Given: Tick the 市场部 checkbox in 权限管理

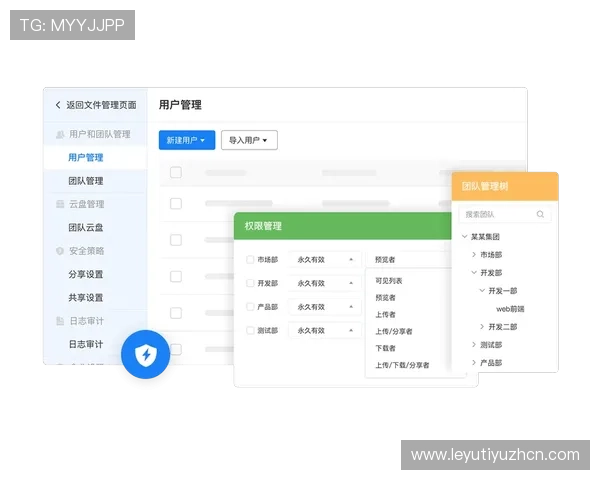Looking at the screenshot, I should pos(250,260).
